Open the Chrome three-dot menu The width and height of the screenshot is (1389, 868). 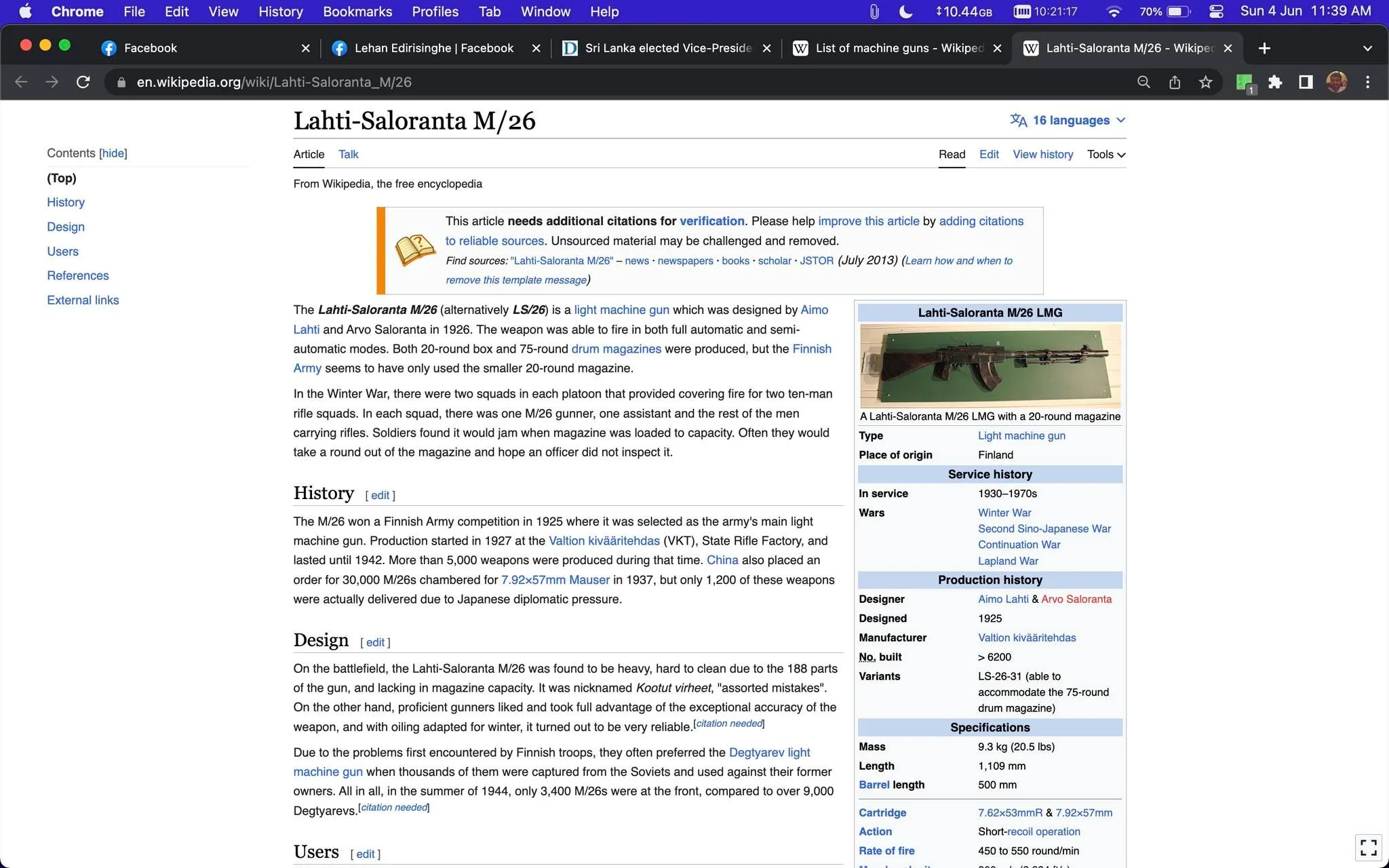point(1367,82)
